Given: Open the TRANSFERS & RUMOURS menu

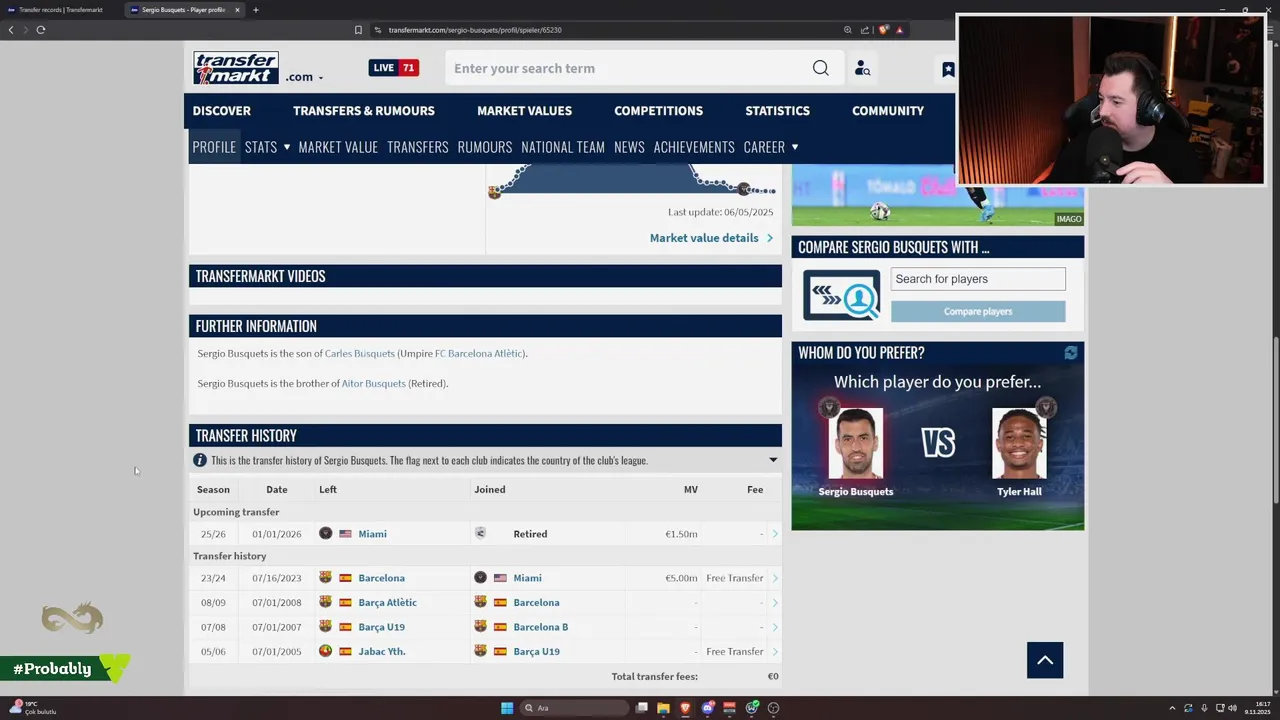Looking at the screenshot, I should pyautogui.click(x=364, y=111).
